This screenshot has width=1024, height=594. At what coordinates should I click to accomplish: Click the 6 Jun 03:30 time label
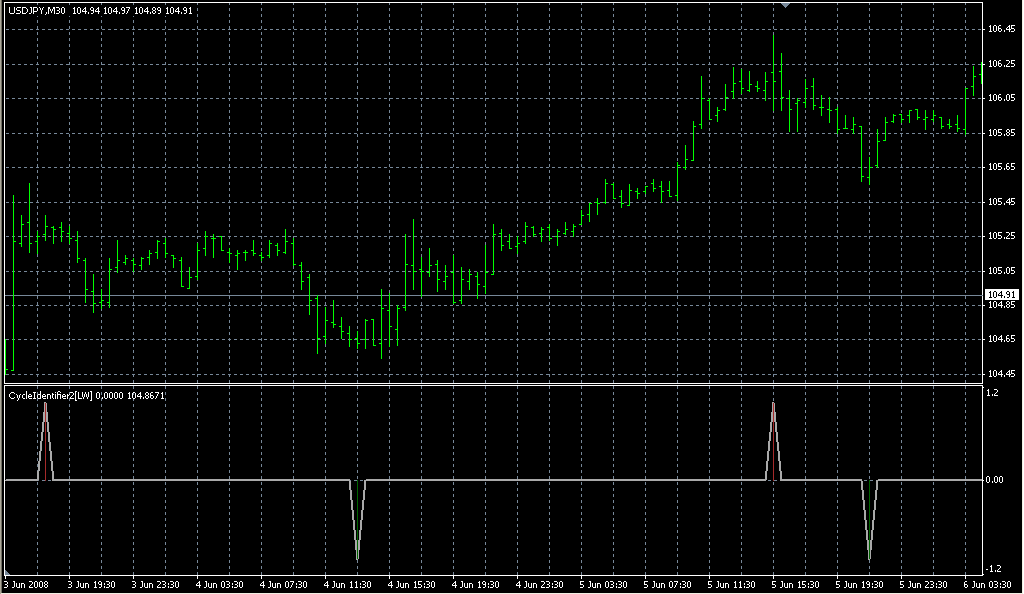(987, 585)
